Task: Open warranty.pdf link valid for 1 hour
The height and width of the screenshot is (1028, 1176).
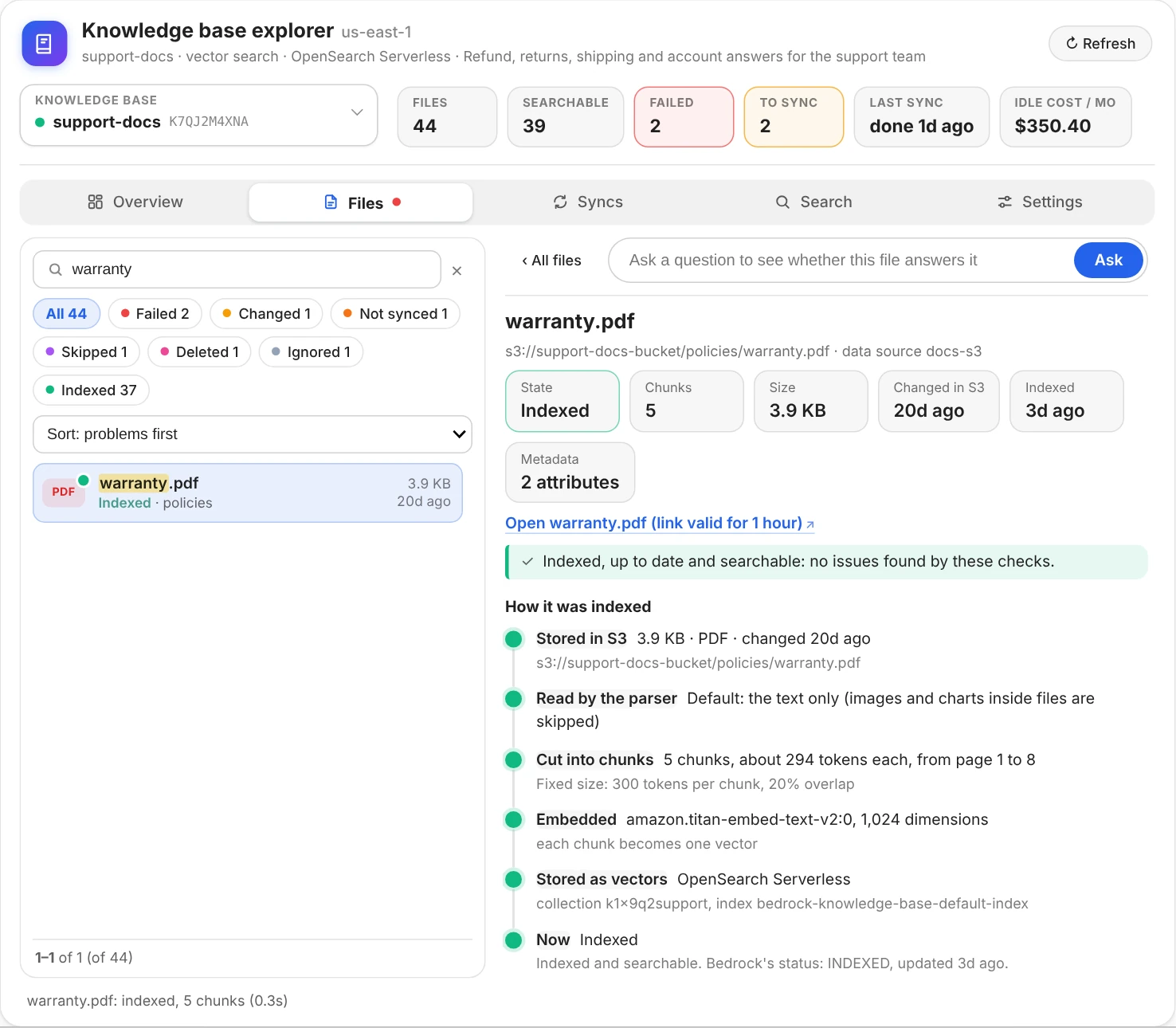Action: click(660, 524)
